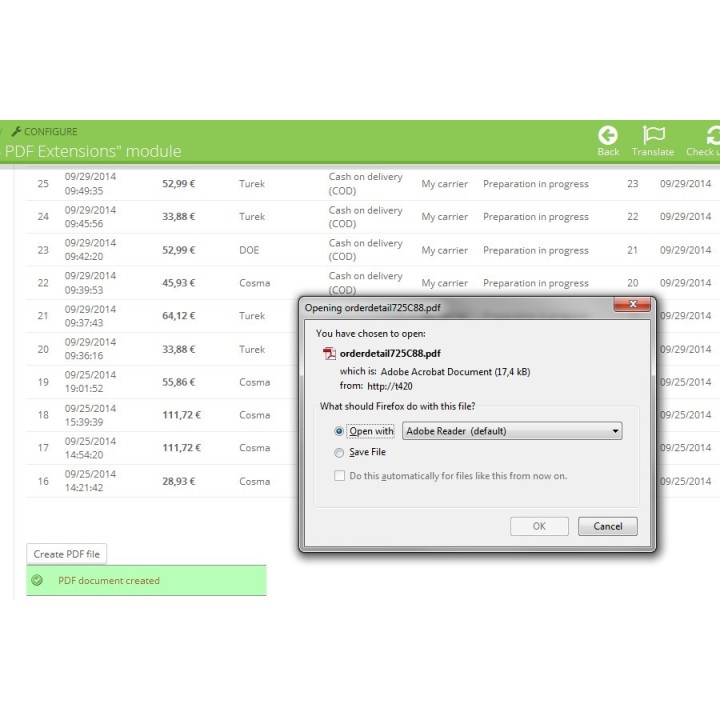Click 'Cash on delivery (COD)' in order 25 row

[366, 184]
